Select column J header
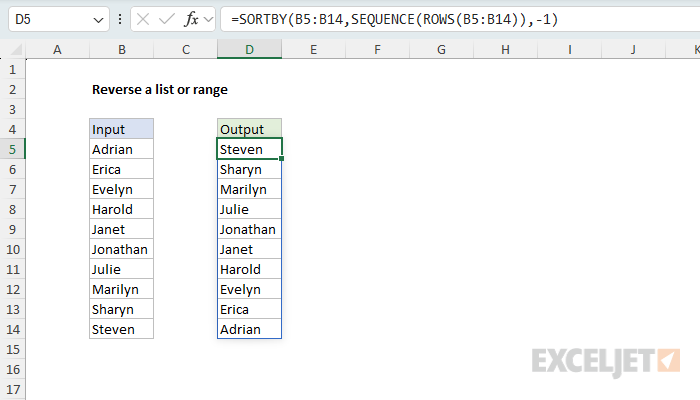700x400 pixels. coord(633,49)
